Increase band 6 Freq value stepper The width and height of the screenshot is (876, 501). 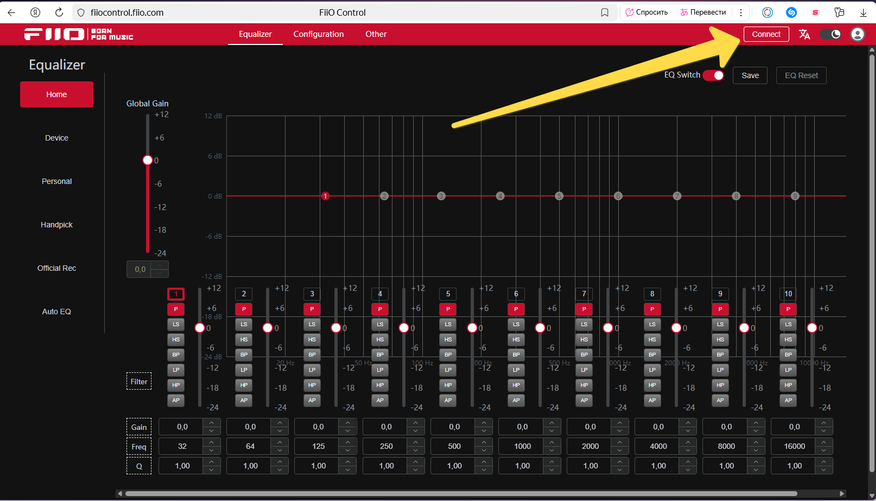[x=551, y=442]
